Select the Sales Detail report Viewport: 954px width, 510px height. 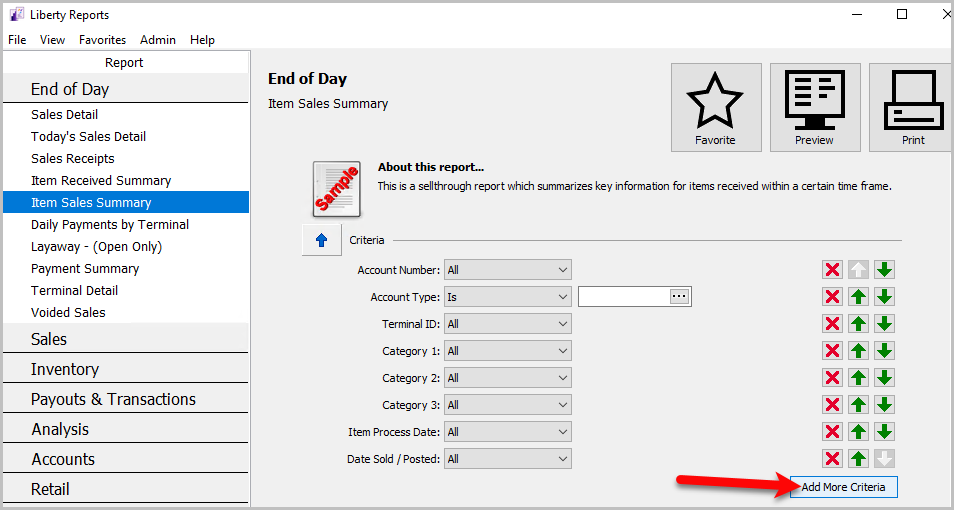[x=126, y=114]
